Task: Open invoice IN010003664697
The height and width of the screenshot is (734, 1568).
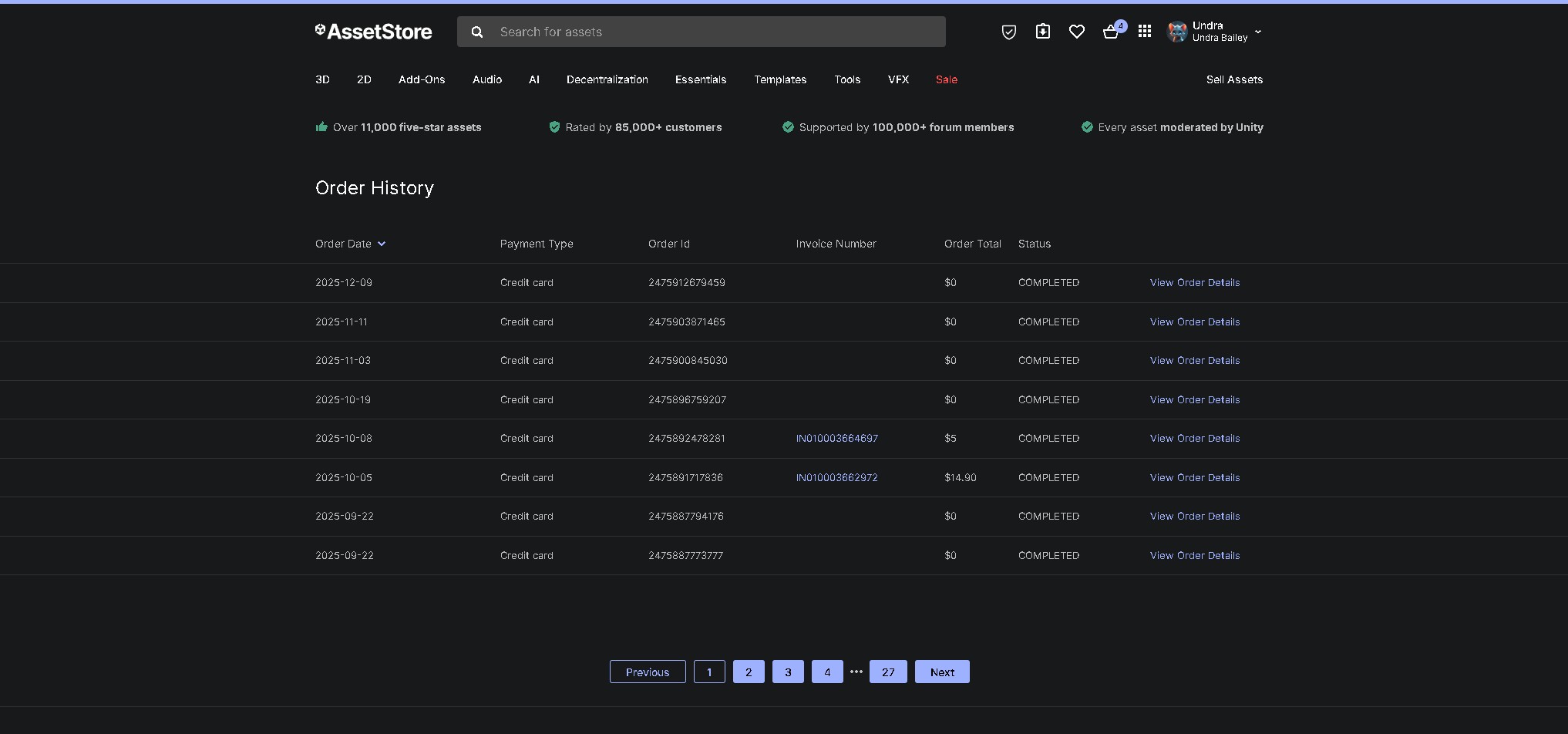Action: pos(836,438)
